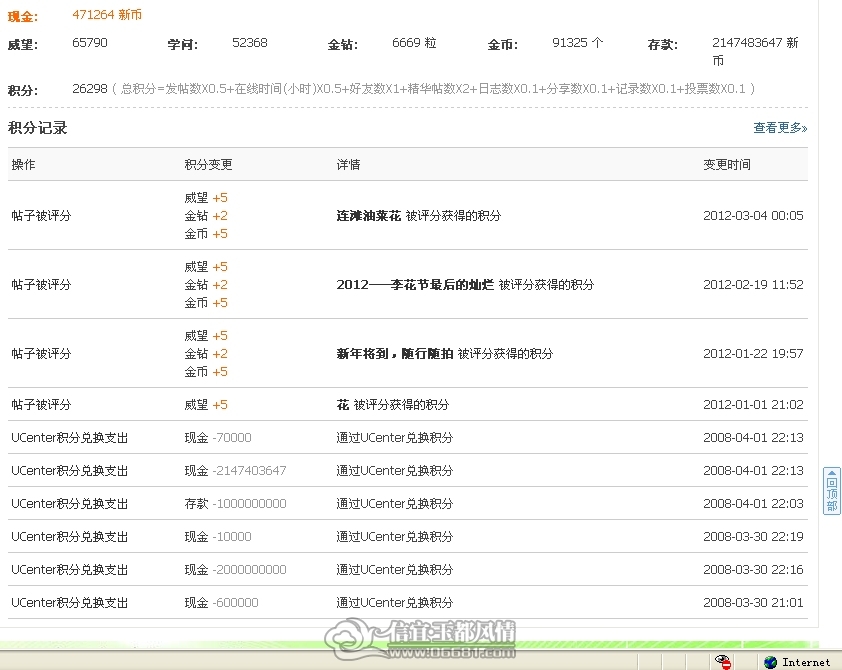Click the timestamp 2012-01-22 19:57
Screen dimensions: 842x670
coord(753,354)
